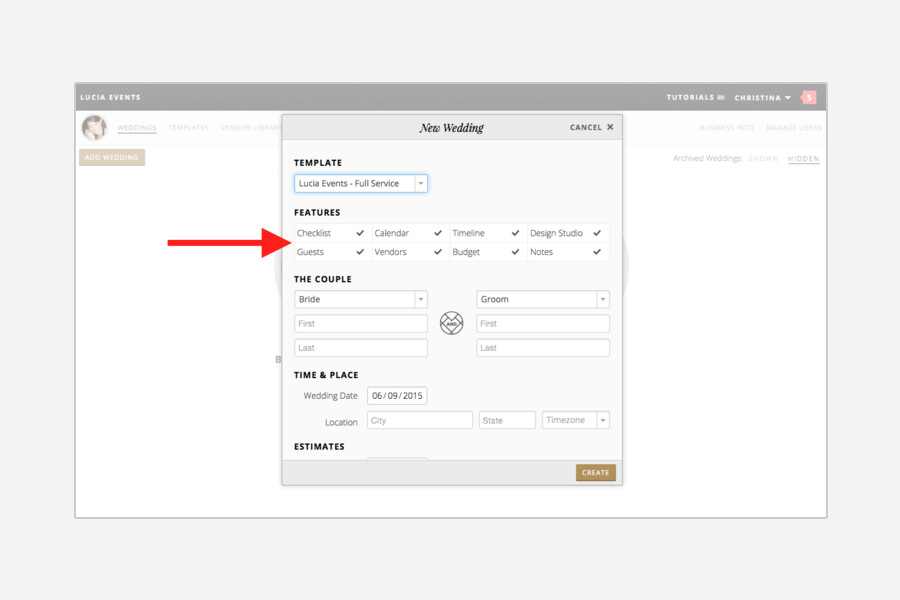This screenshot has height=600, width=900.
Task: Click the City location input field
Action: coord(419,421)
